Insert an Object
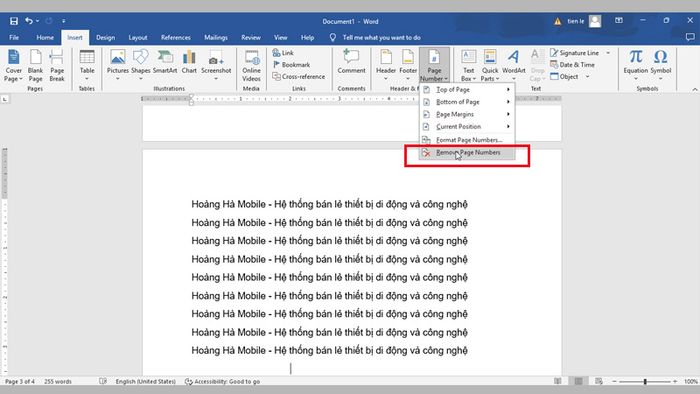Screen dimensions: 700x394 [564, 77]
